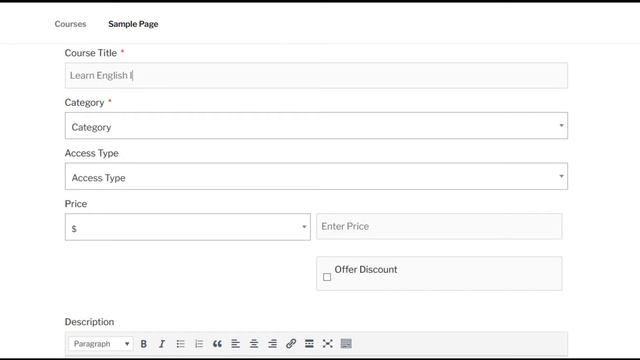Image resolution: width=640 pixels, height=360 pixels.
Task: Click the Category field label
Action: pyautogui.click(x=84, y=102)
